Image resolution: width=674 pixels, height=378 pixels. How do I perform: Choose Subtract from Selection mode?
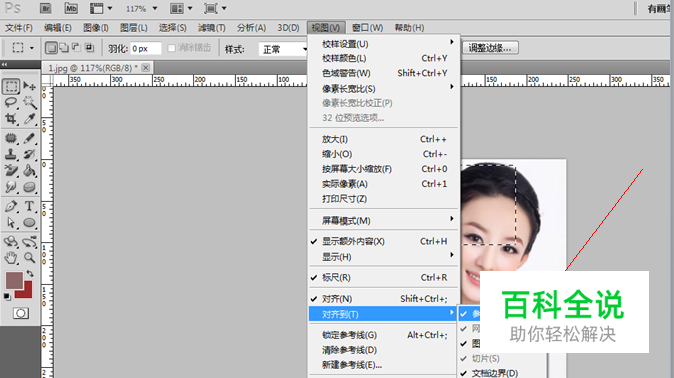click(77, 48)
